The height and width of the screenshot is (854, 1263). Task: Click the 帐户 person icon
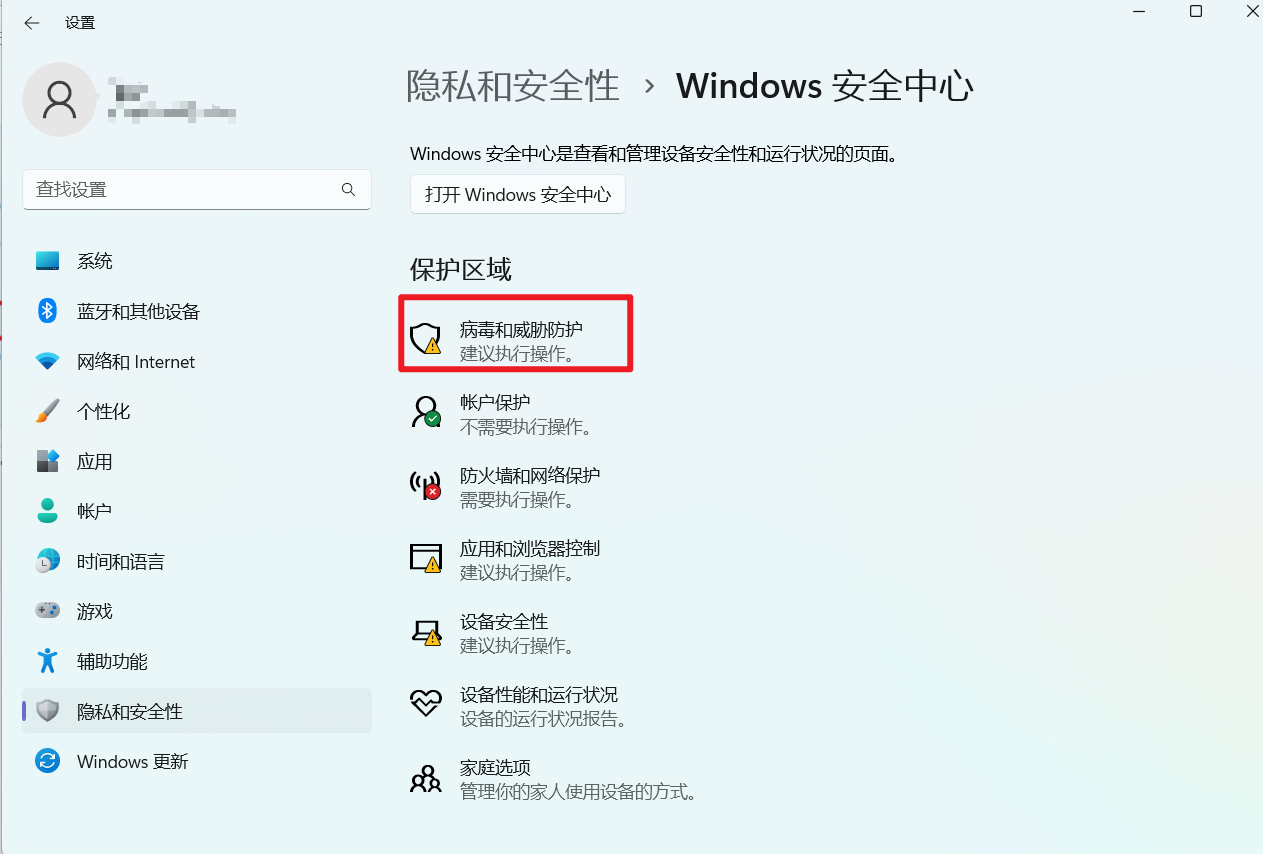pos(47,511)
